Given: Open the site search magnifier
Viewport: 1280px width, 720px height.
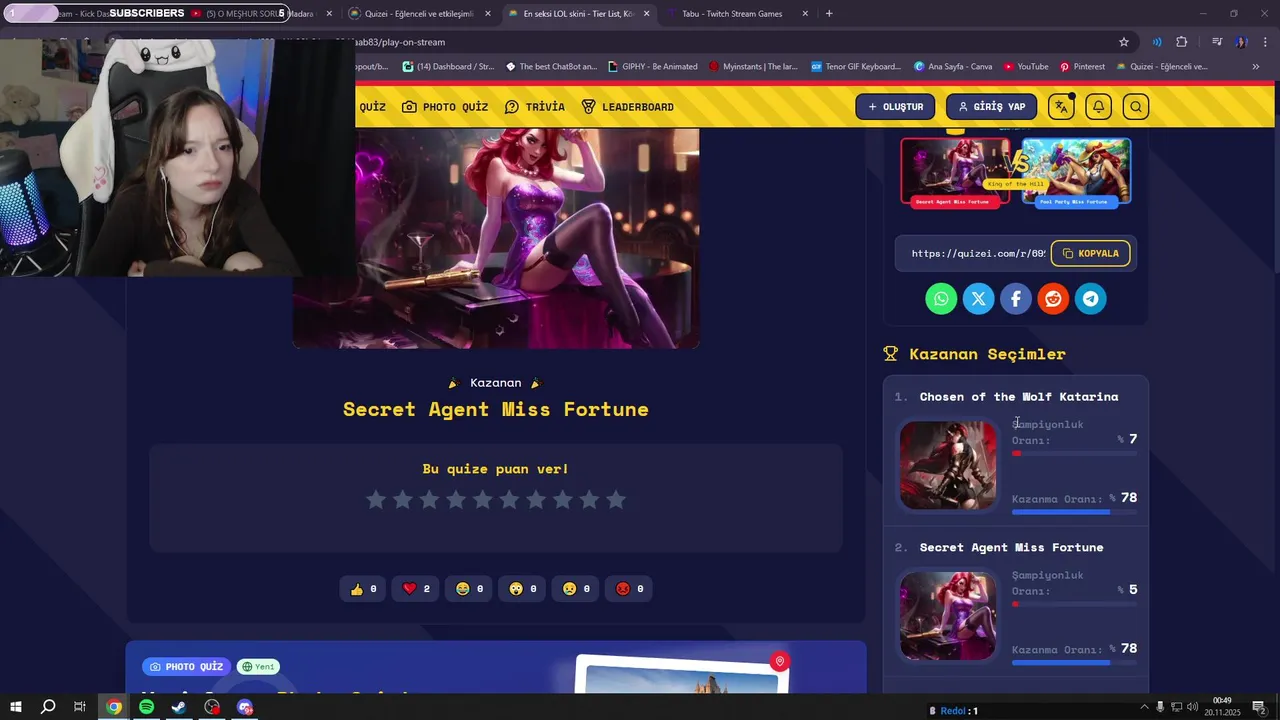Looking at the screenshot, I should click(1135, 107).
